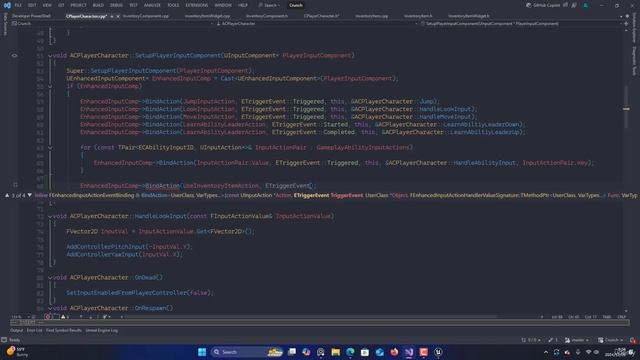Toggle the CRLF line ending setting
Screen dimensions: 640x360
[x=622, y=317]
